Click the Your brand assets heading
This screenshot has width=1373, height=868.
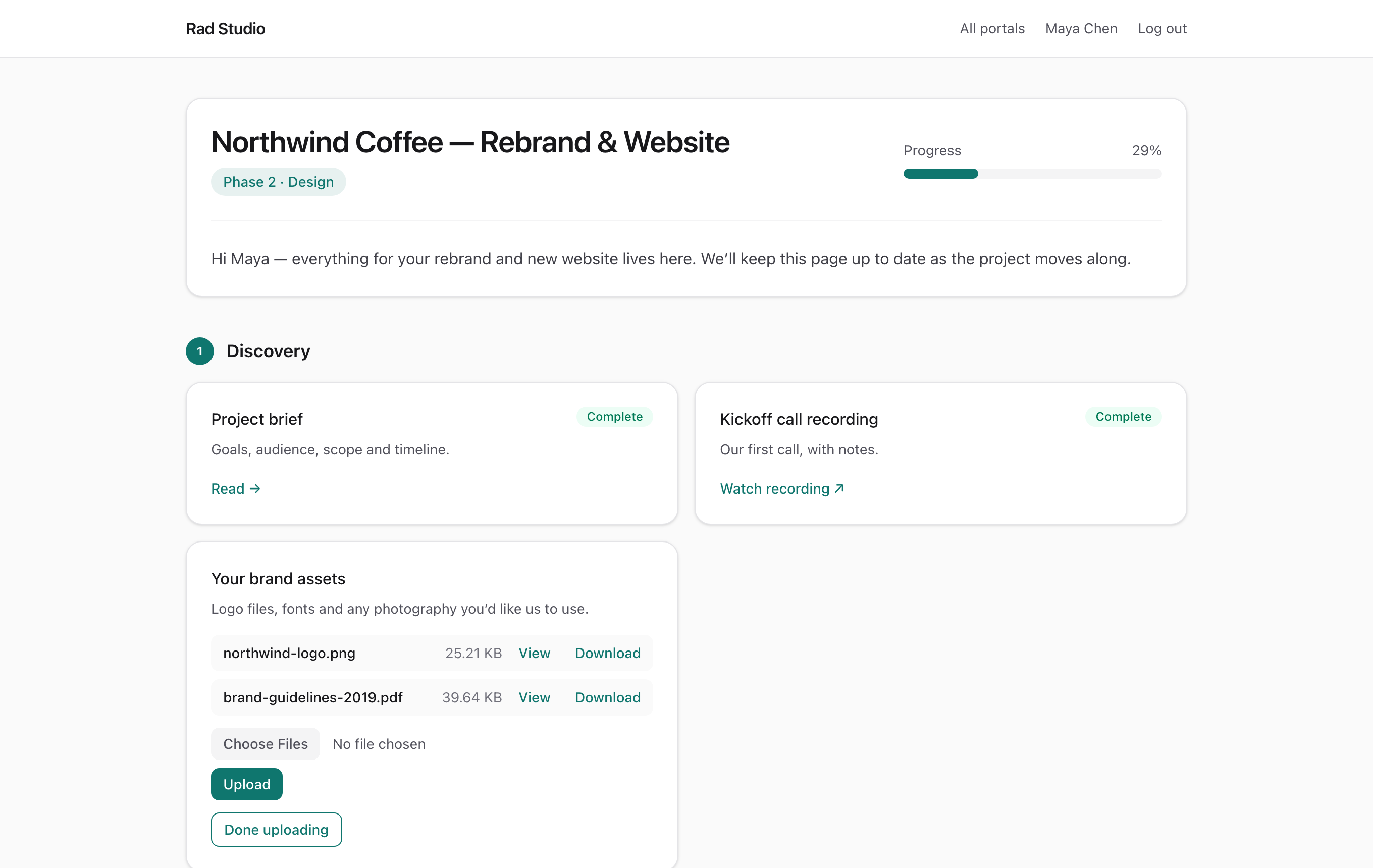coord(278,579)
